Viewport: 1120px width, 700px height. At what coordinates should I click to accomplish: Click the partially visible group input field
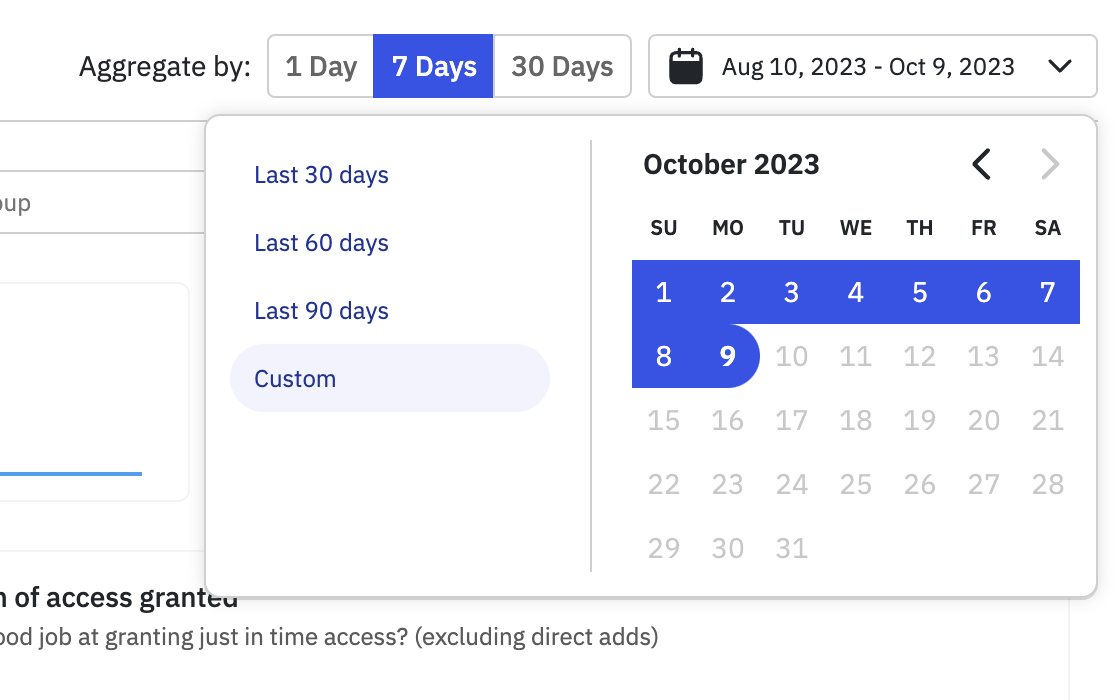click(102, 202)
